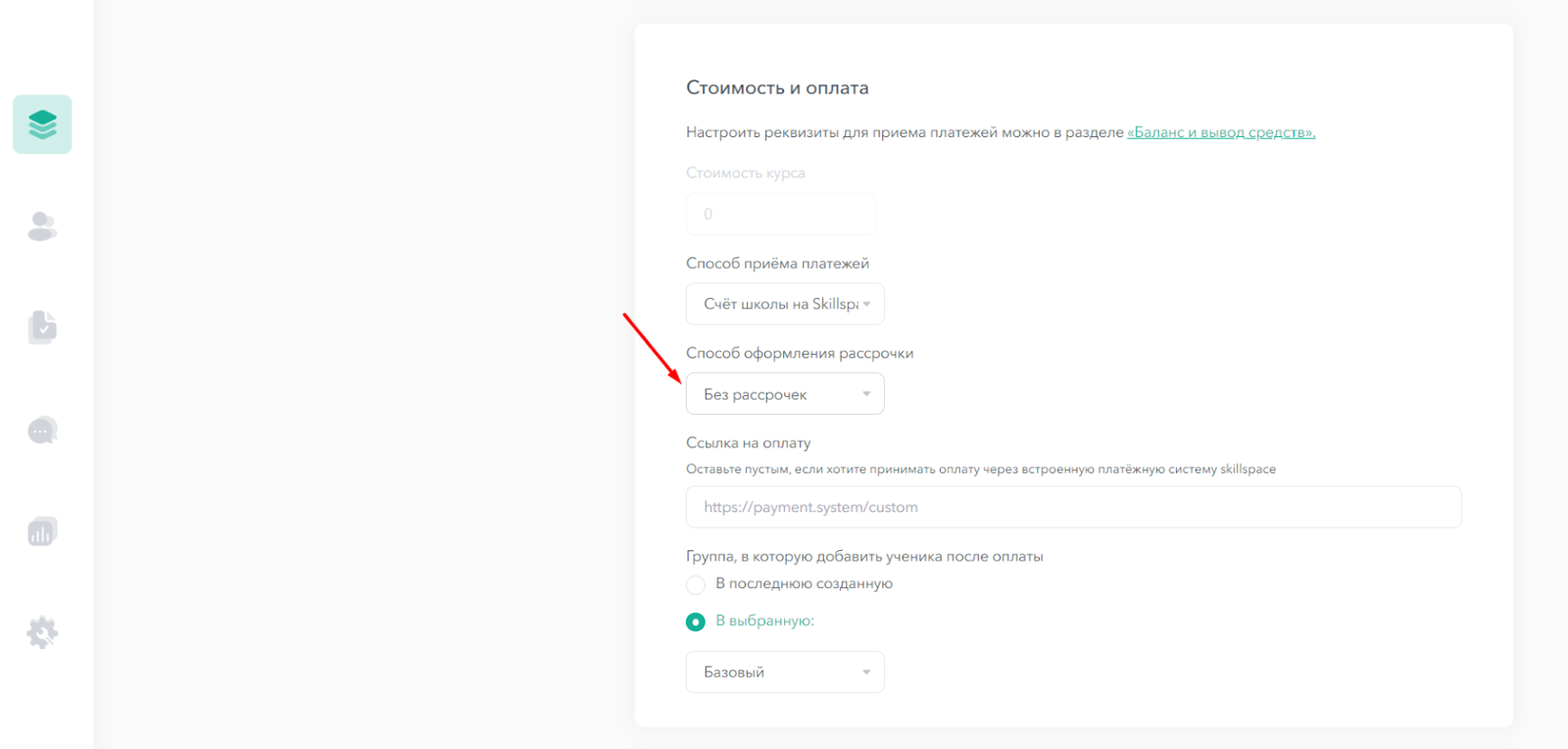The image size is (1568, 749).
Task: Expand the 'Базовый' group dropdown
Action: coord(785,673)
